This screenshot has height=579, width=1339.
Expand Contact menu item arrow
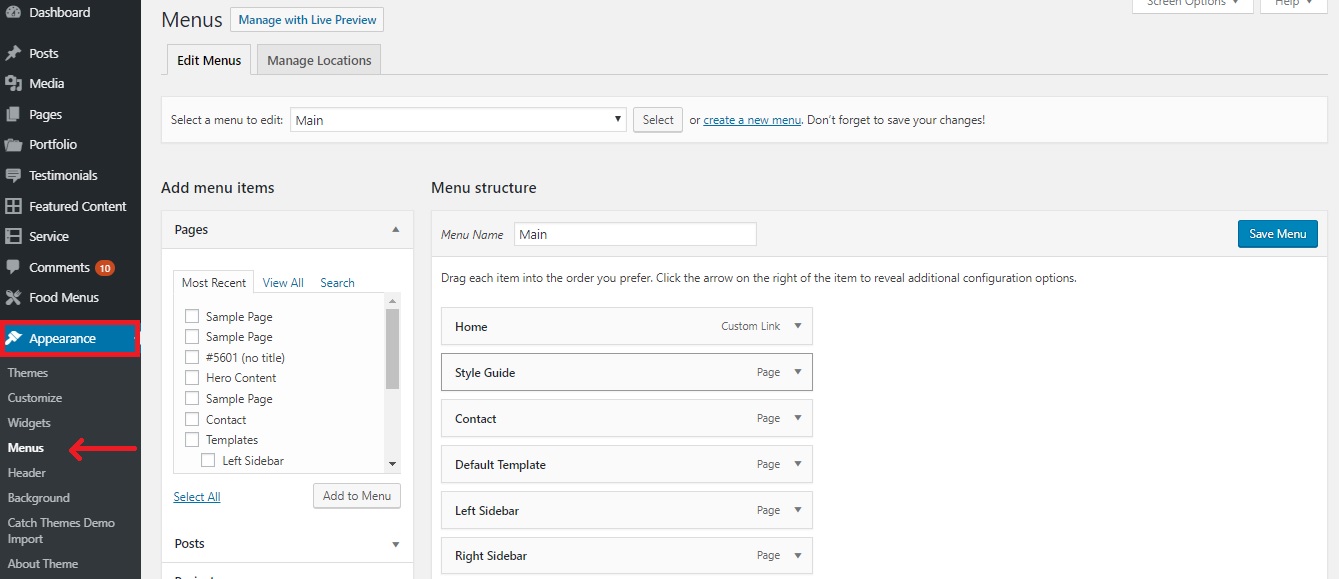tap(798, 418)
